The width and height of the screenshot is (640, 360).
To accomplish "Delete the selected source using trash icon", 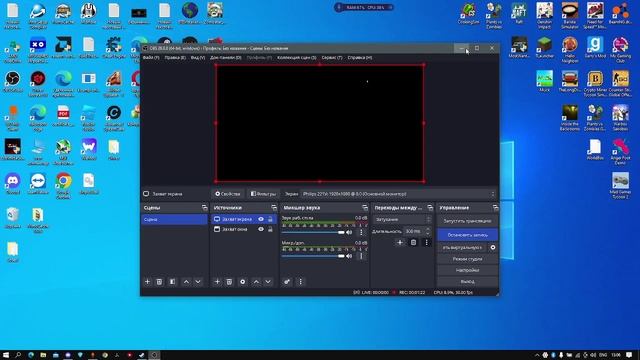I will tap(229, 282).
